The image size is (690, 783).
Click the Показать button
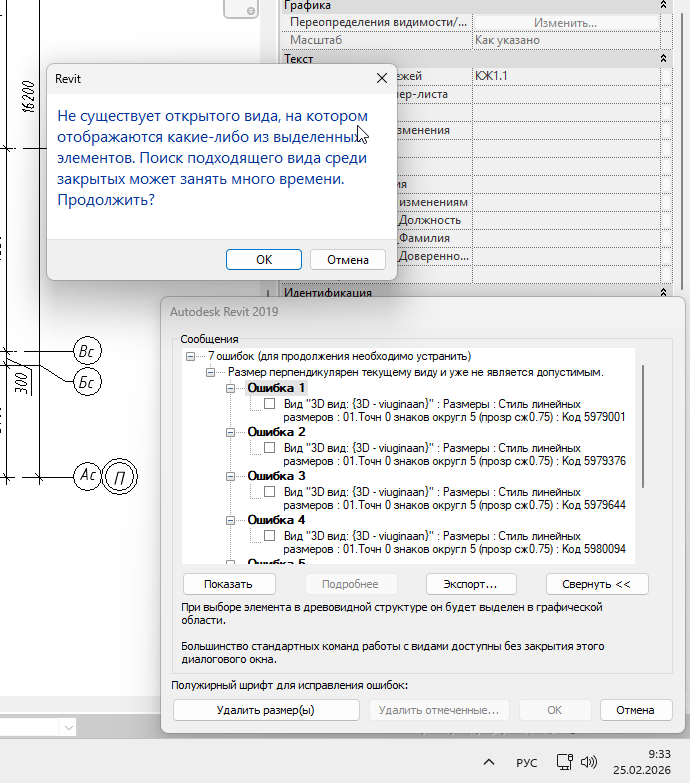point(229,584)
